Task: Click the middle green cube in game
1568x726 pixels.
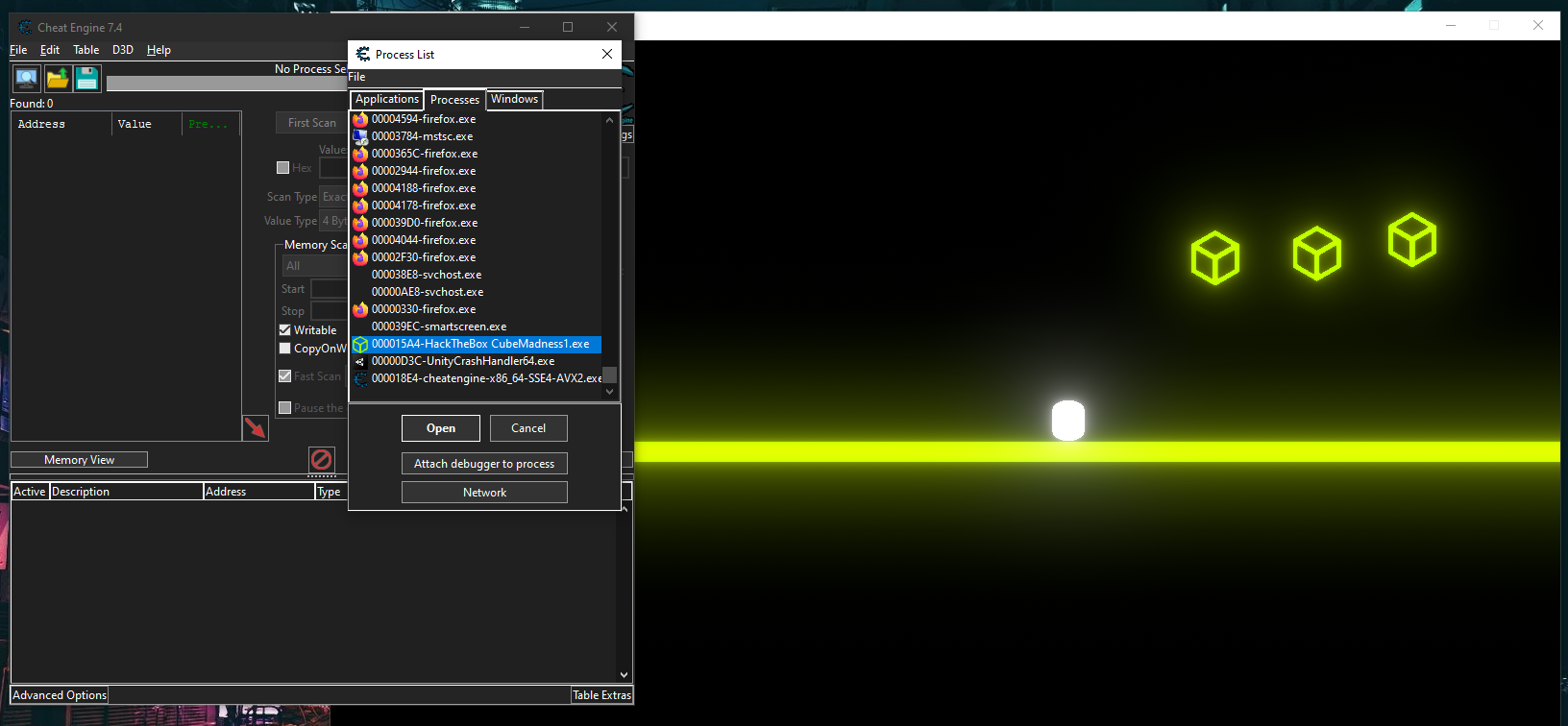Action: click(1316, 254)
